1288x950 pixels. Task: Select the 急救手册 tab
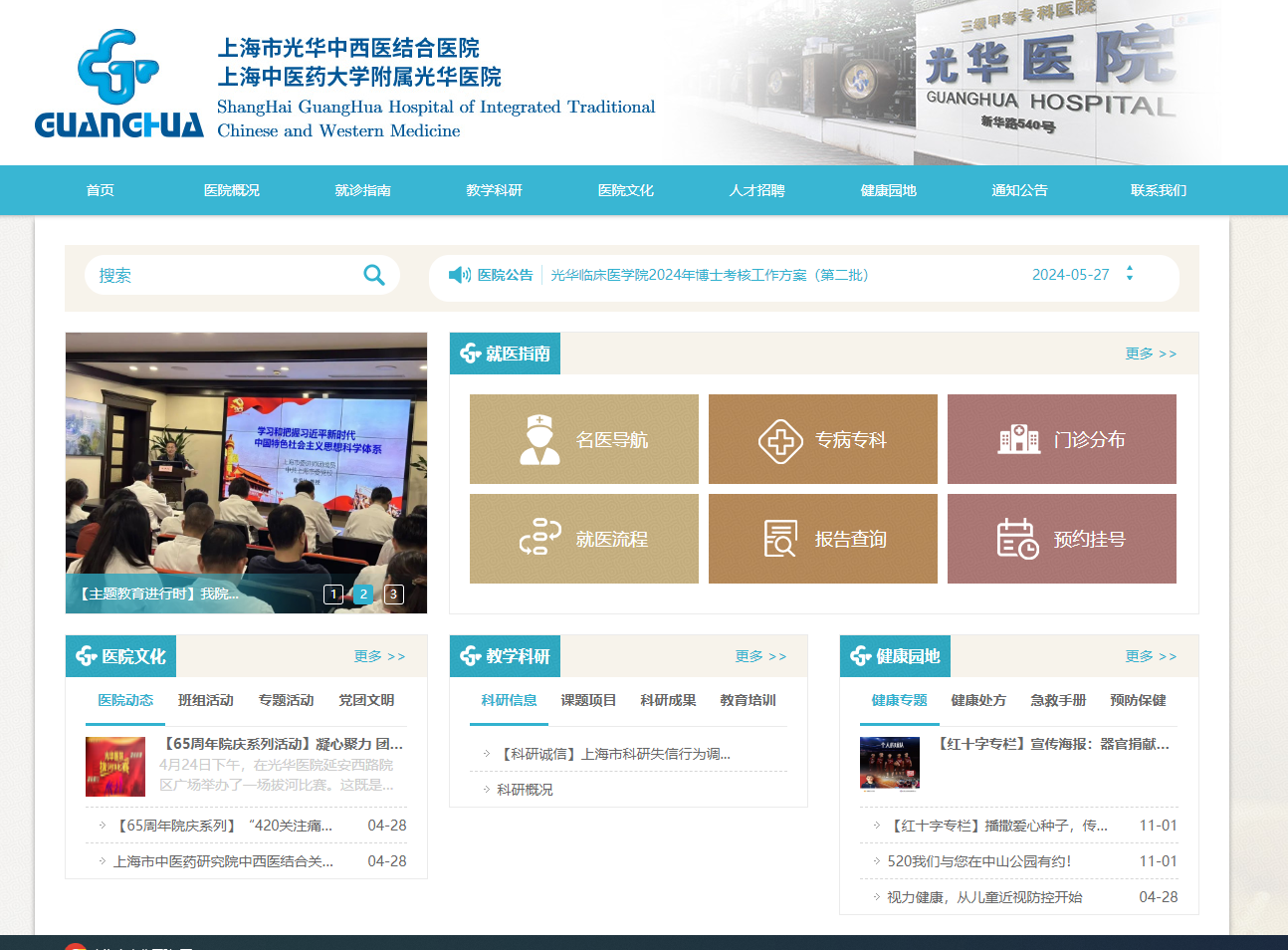pos(1058,701)
